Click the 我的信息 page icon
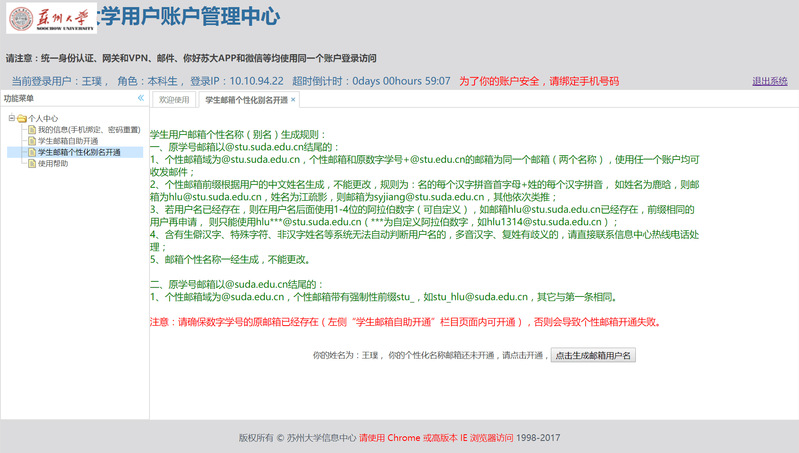The image size is (799, 453). pos(31,130)
